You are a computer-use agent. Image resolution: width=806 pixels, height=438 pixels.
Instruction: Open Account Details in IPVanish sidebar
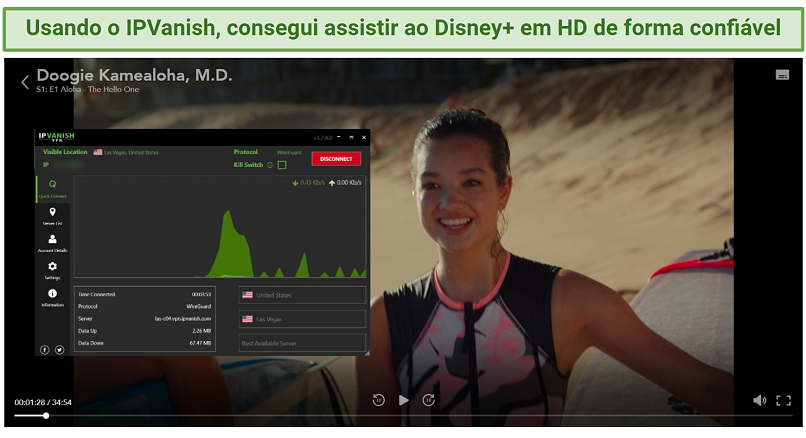(x=52, y=243)
